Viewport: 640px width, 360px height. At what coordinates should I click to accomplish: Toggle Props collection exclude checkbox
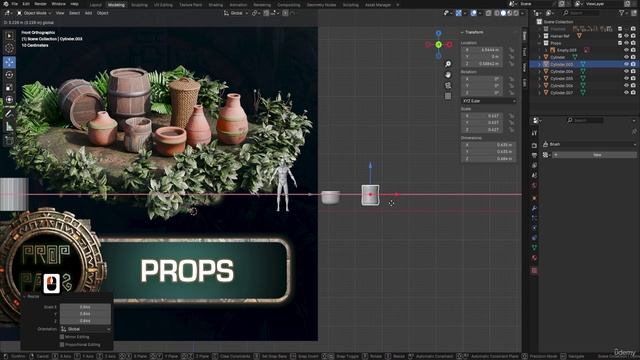620,43
